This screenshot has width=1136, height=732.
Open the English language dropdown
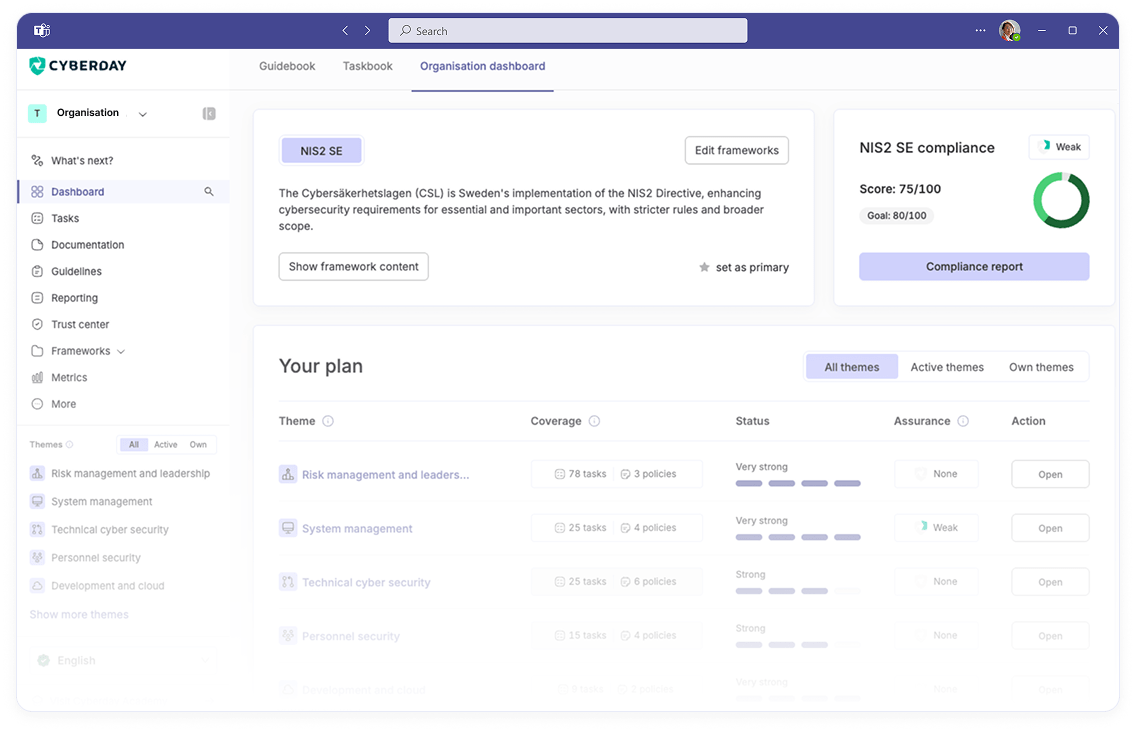pos(123,660)
